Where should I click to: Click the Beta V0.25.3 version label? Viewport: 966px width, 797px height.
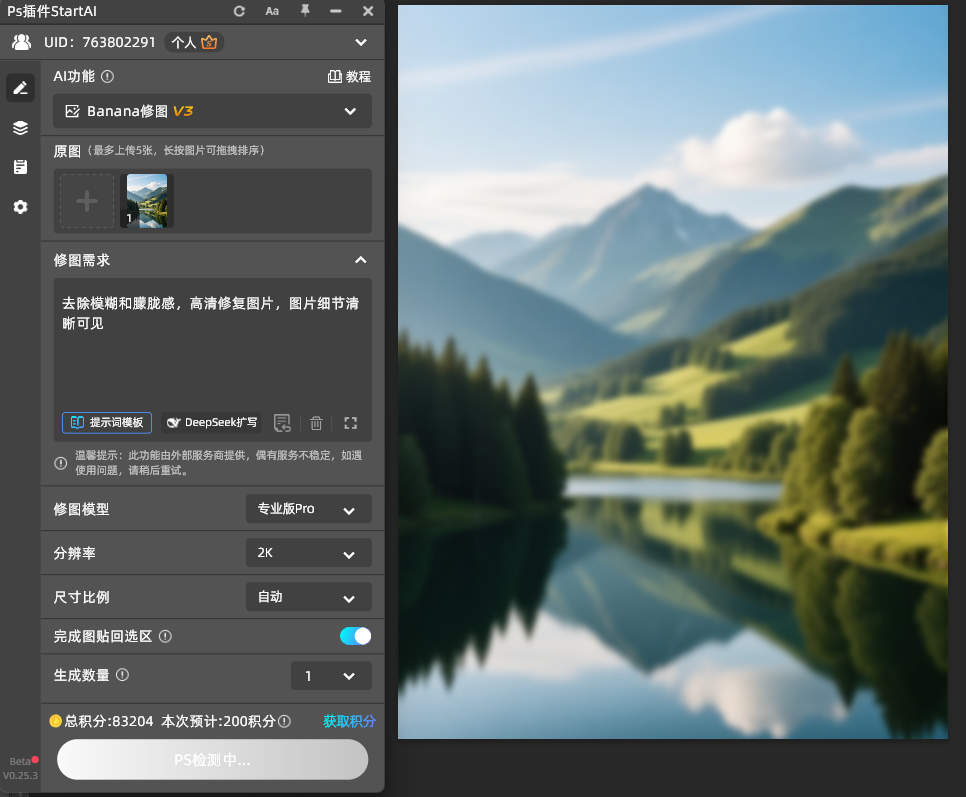click(x=20, y=769)
